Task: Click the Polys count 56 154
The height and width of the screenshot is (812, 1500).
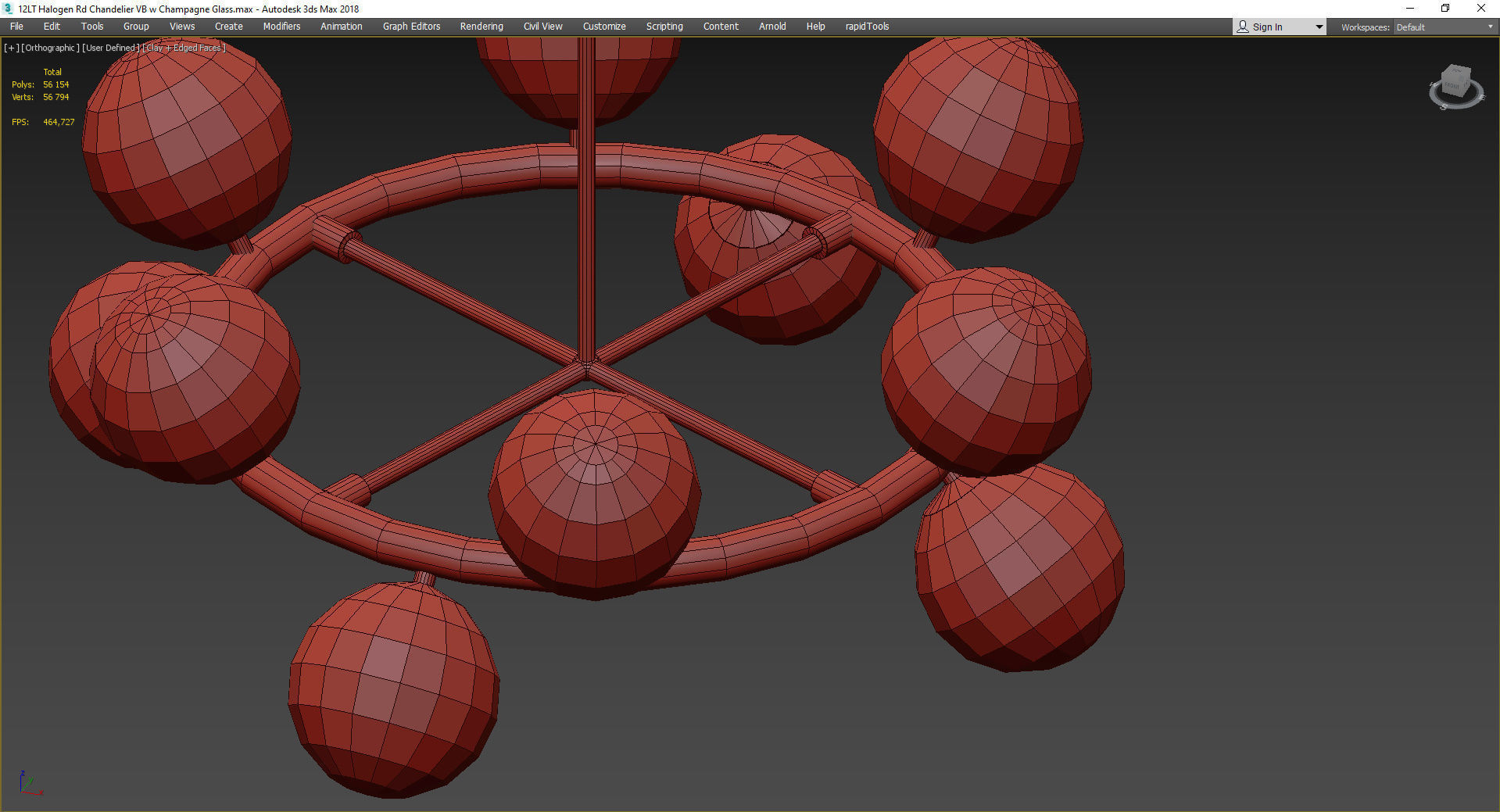Action: (55, 84)
